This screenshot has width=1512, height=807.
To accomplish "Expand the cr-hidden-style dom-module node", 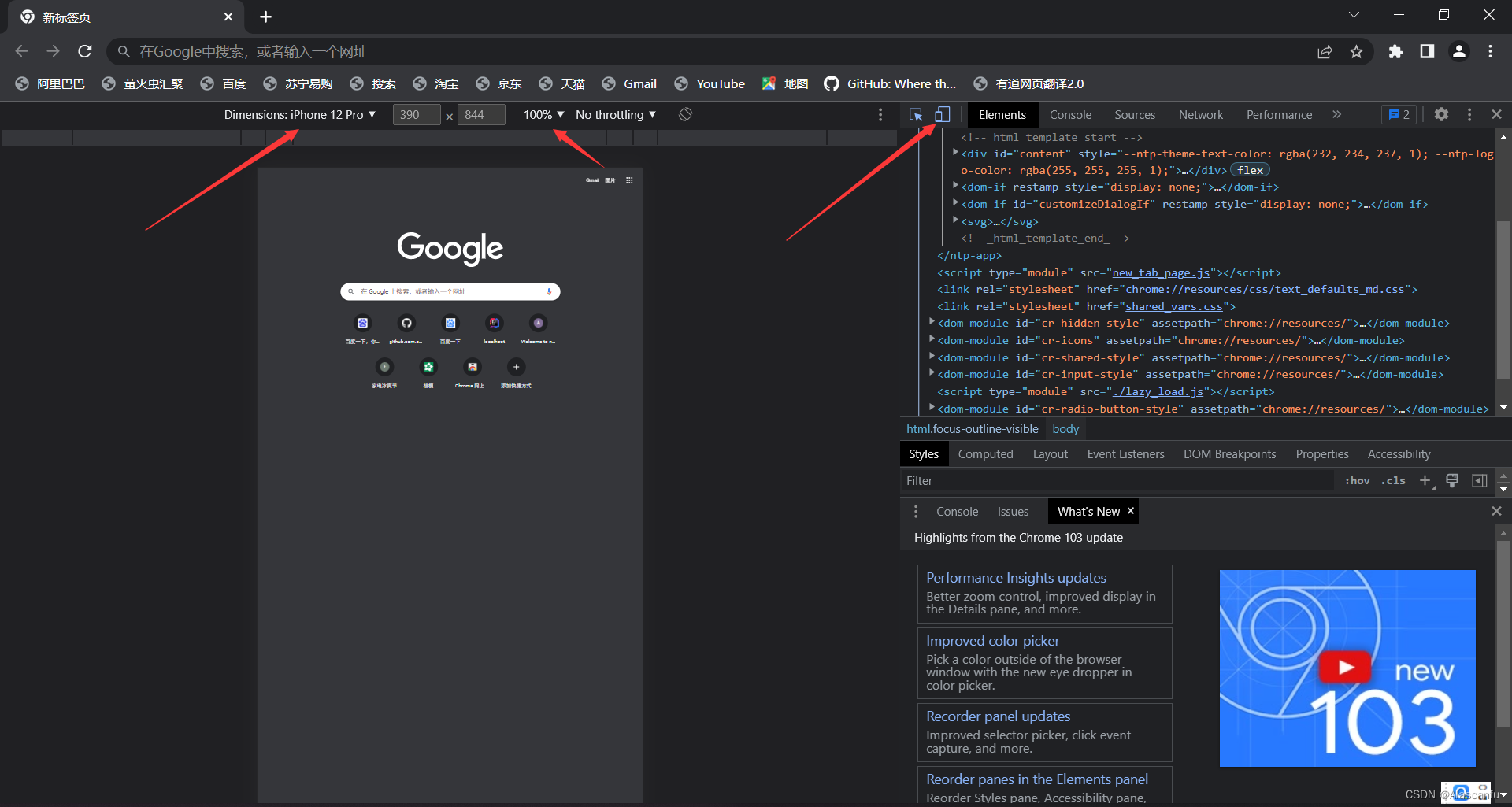I will (x=932, y=322).
